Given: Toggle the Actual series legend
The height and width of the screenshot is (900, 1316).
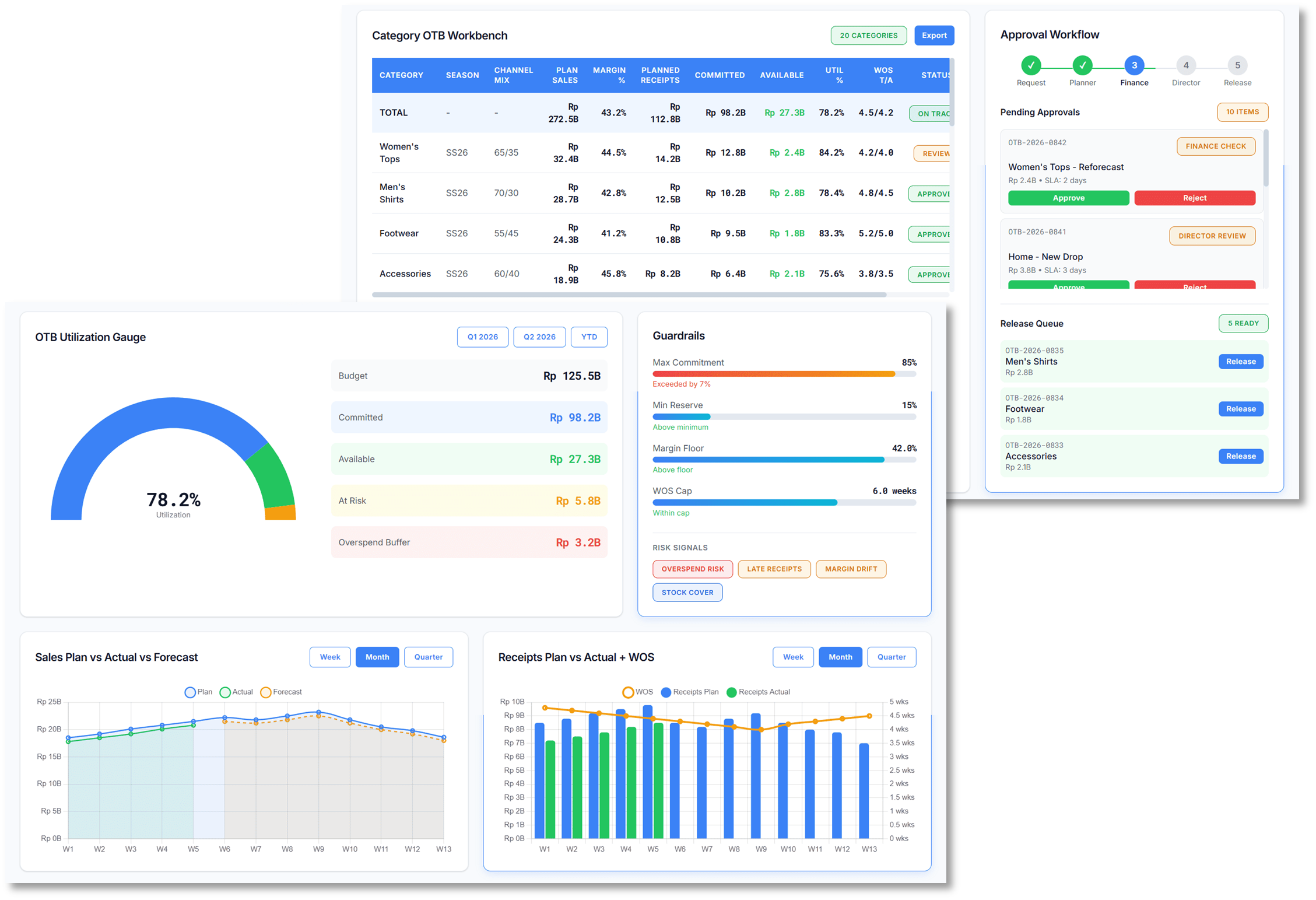Looking at the screenshot, I should [236, 692].
